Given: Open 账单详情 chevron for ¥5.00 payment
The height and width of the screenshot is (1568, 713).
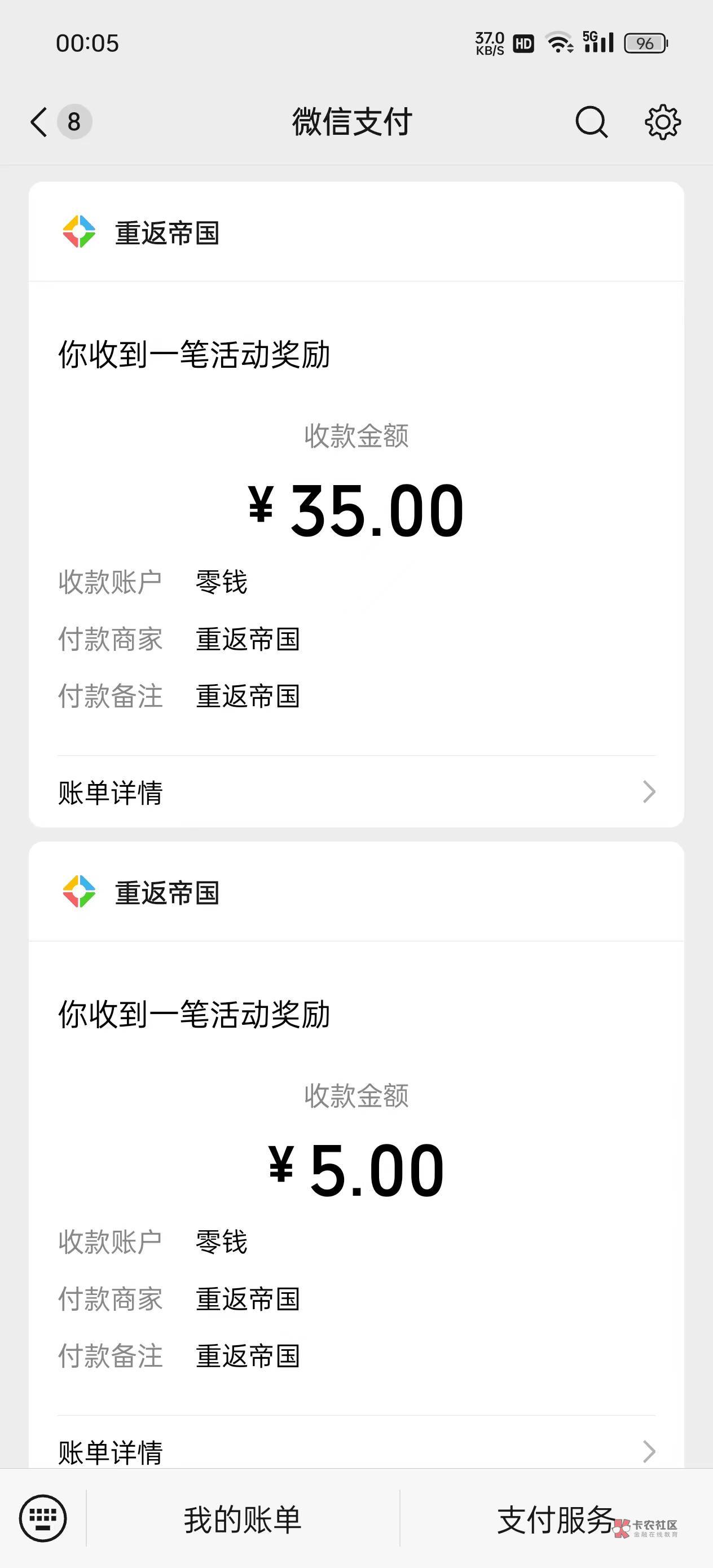Looking at the screenshot, I should tap(649, 1452).
